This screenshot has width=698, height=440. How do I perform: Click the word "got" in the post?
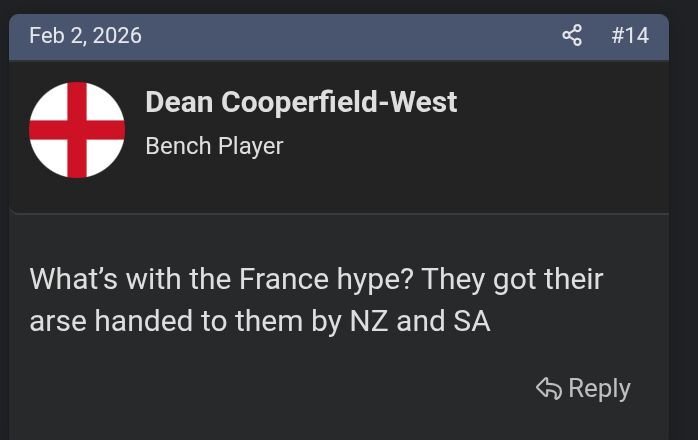[x=515, y=278]
